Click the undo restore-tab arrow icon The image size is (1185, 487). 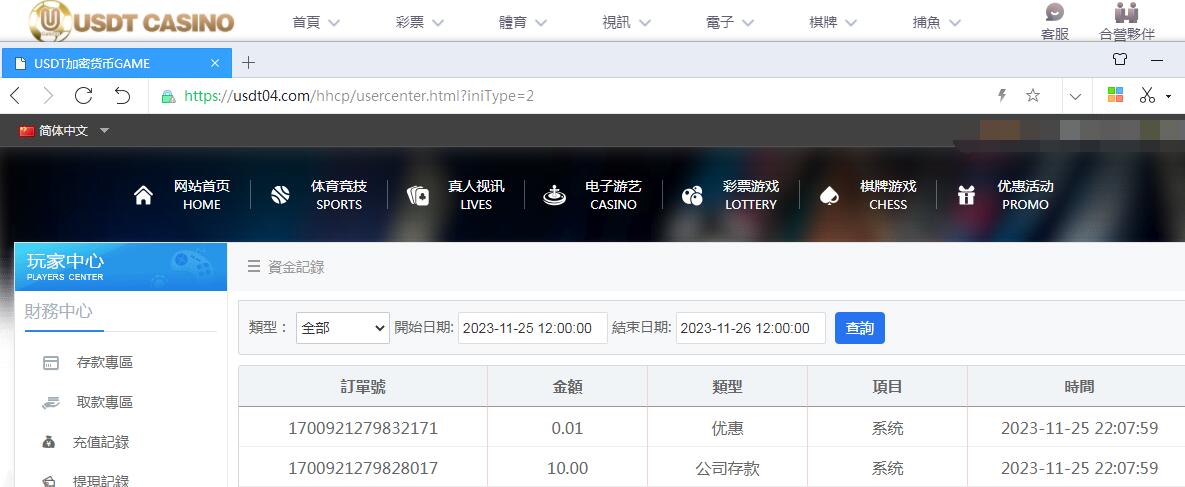pyautogui.click(x=122, y=95)
